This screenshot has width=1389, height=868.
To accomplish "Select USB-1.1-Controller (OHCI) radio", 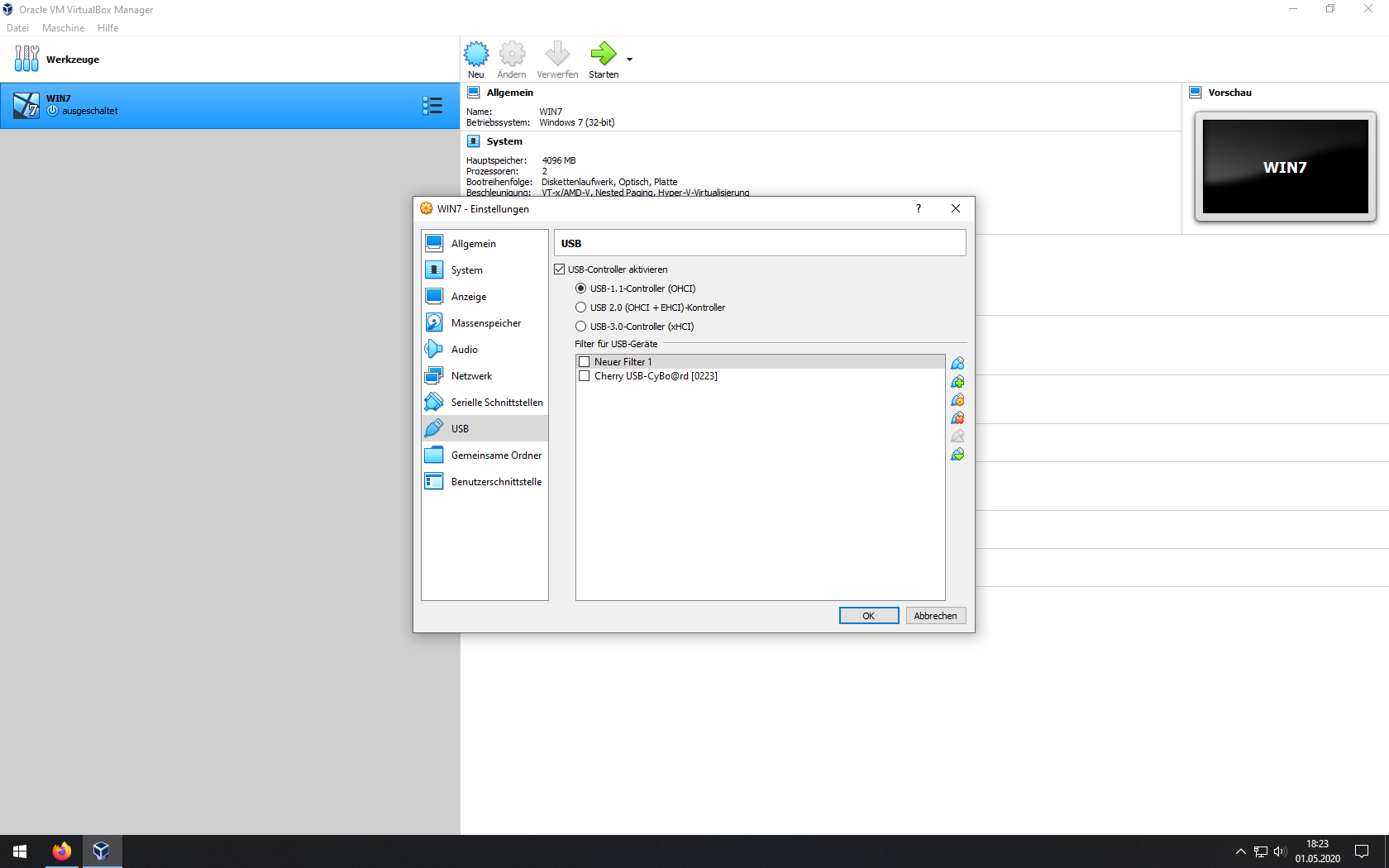I will [581, 289].
